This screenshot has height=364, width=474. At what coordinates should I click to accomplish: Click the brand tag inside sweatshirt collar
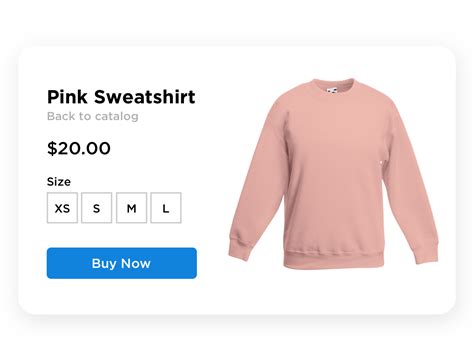(332, 91)
